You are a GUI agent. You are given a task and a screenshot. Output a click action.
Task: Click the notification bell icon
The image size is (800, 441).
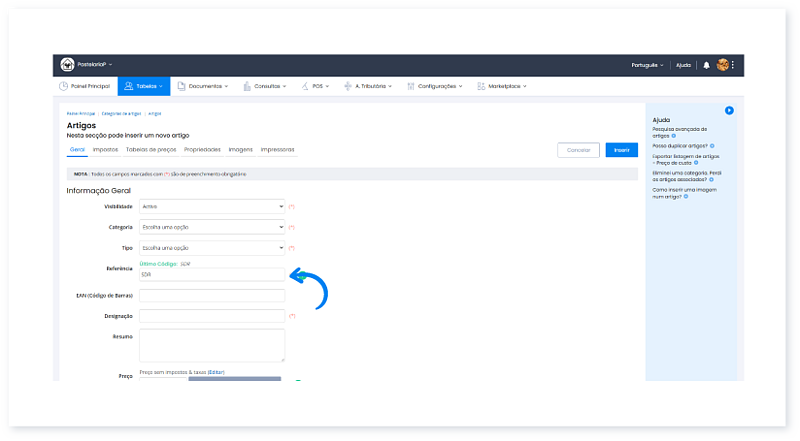pyautogui.click(x=707, y=65)
